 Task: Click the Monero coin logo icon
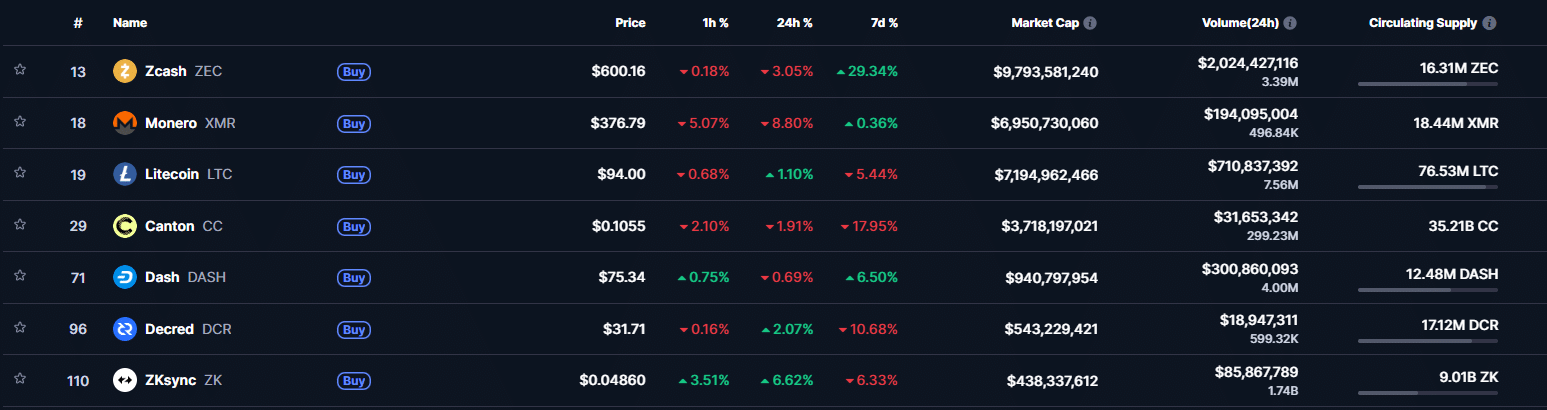(x=125, y=123)
